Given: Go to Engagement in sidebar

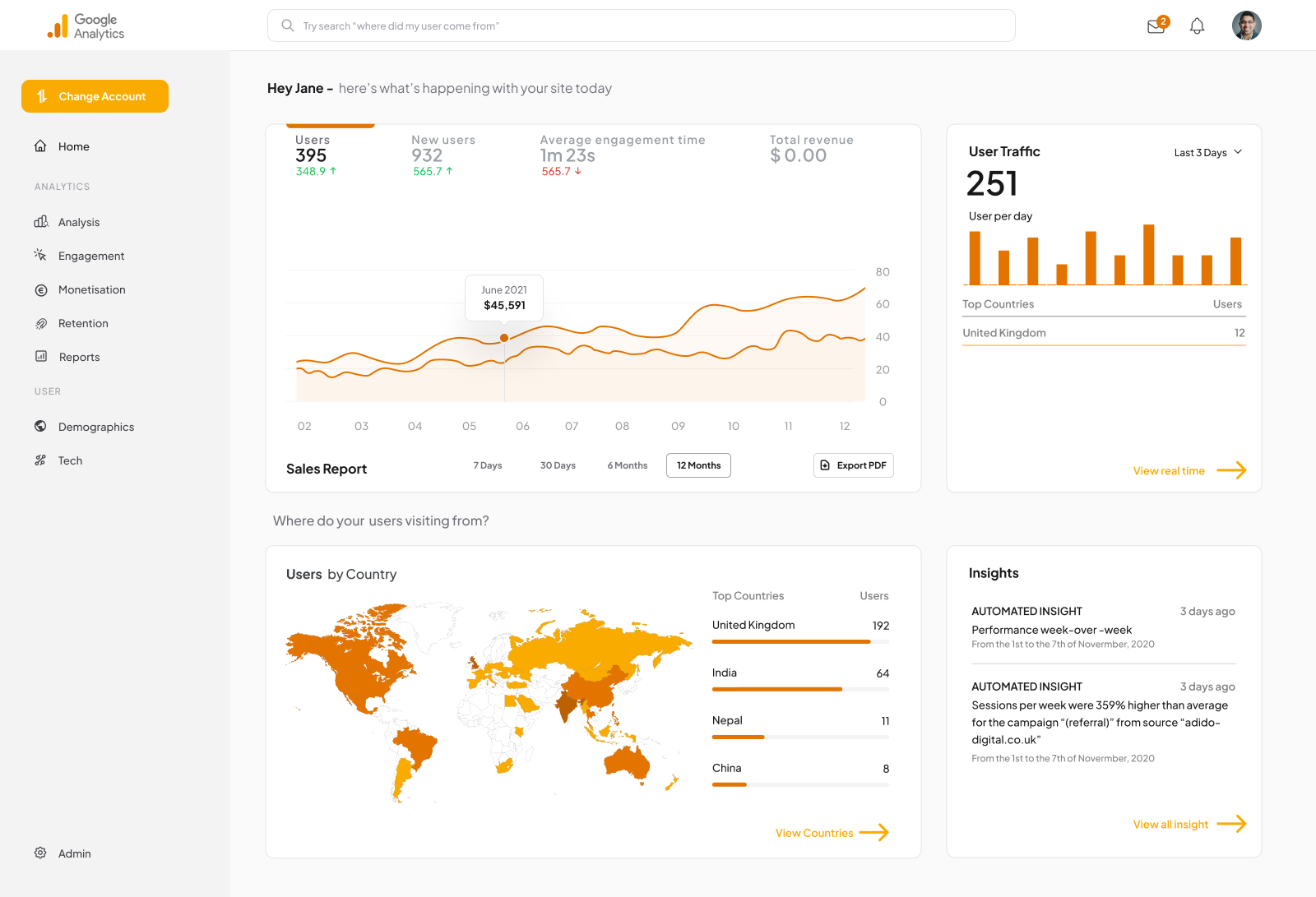Looking at the screenshot, I should coord(90,256).
